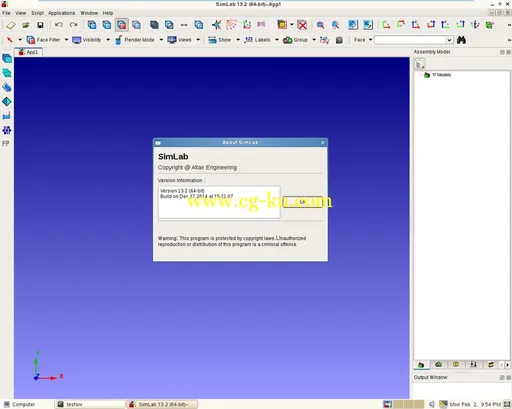Click the FP icon in left sidebar
The height and width of the screenshot is (409, 512).
[x=6, y=144]
